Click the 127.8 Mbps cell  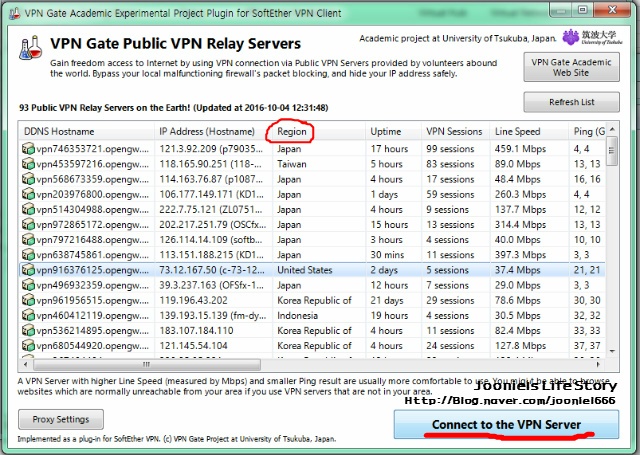(x=520, y=345)
